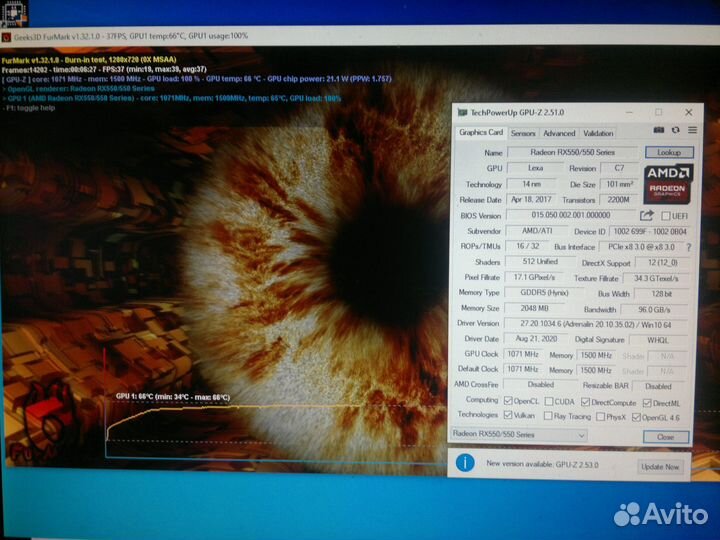Click the bus interface question mark
The height and width of the screenshot is (540, 720).
(x=688, y=248)
